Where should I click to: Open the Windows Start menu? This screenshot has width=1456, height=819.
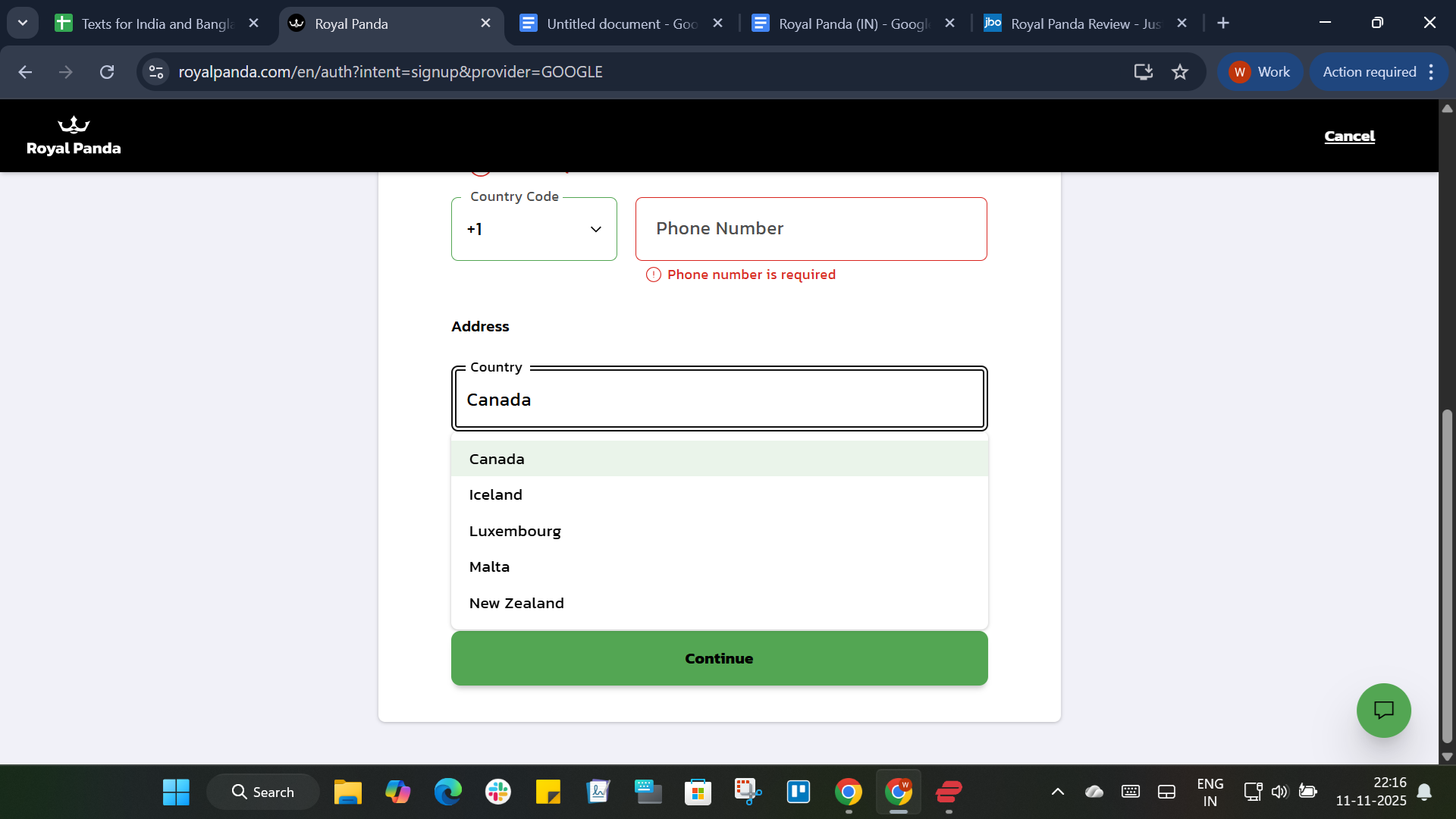[176, 792]
